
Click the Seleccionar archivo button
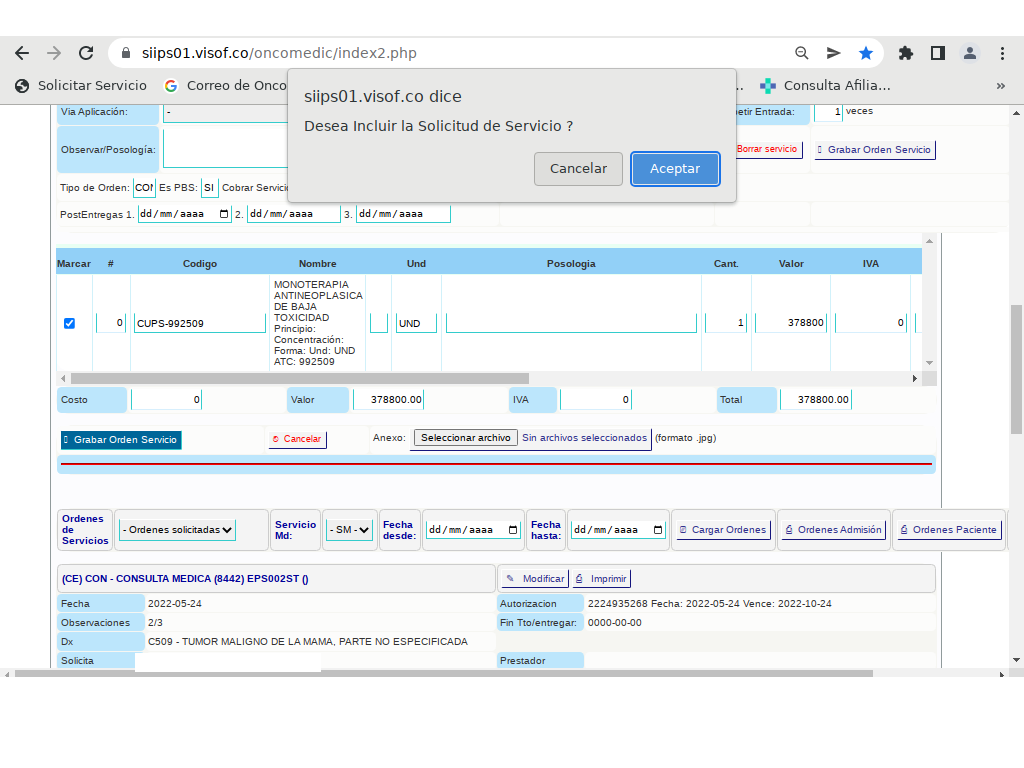point(464,438)
